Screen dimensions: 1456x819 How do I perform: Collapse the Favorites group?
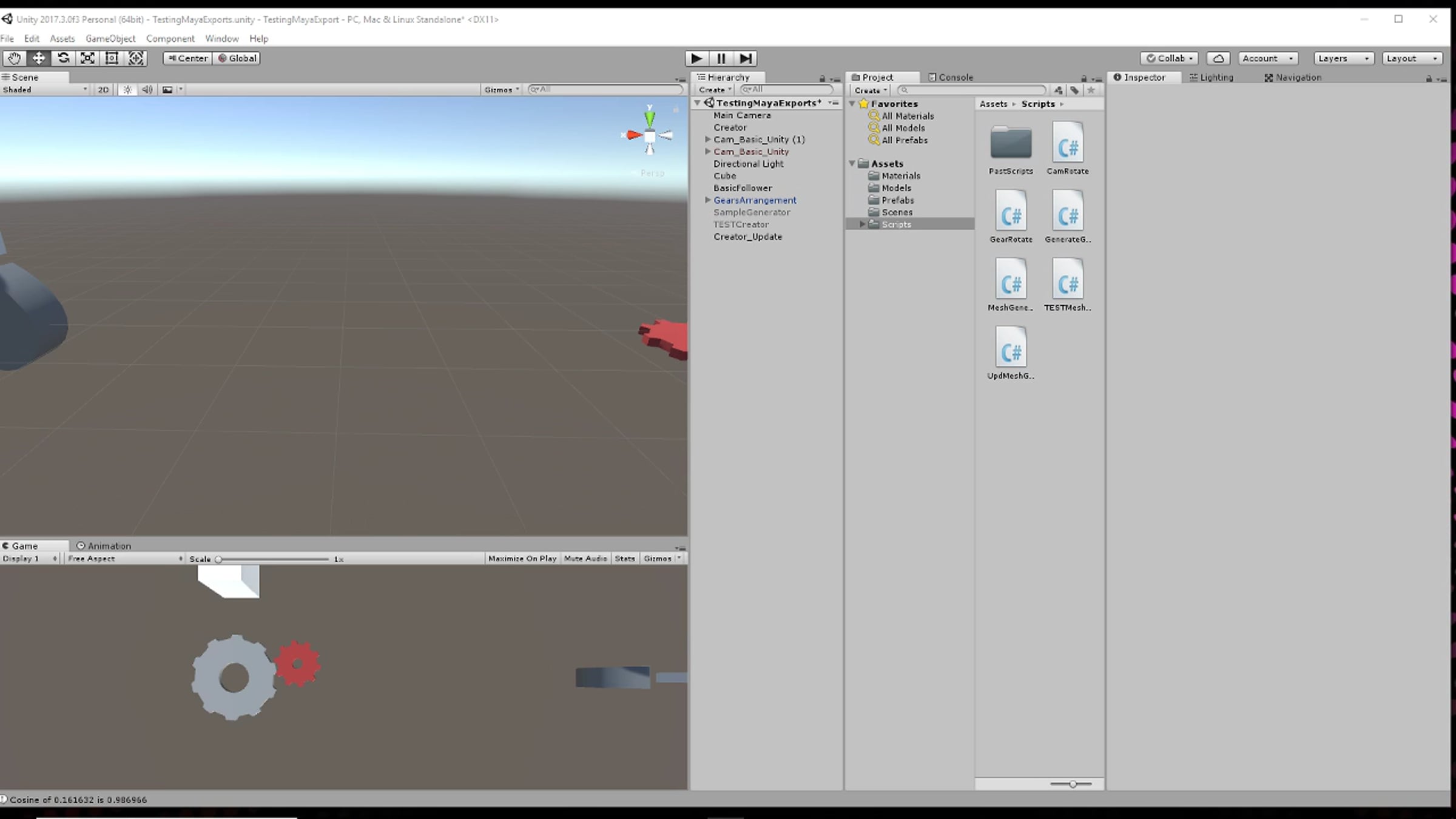pos(852,104)
